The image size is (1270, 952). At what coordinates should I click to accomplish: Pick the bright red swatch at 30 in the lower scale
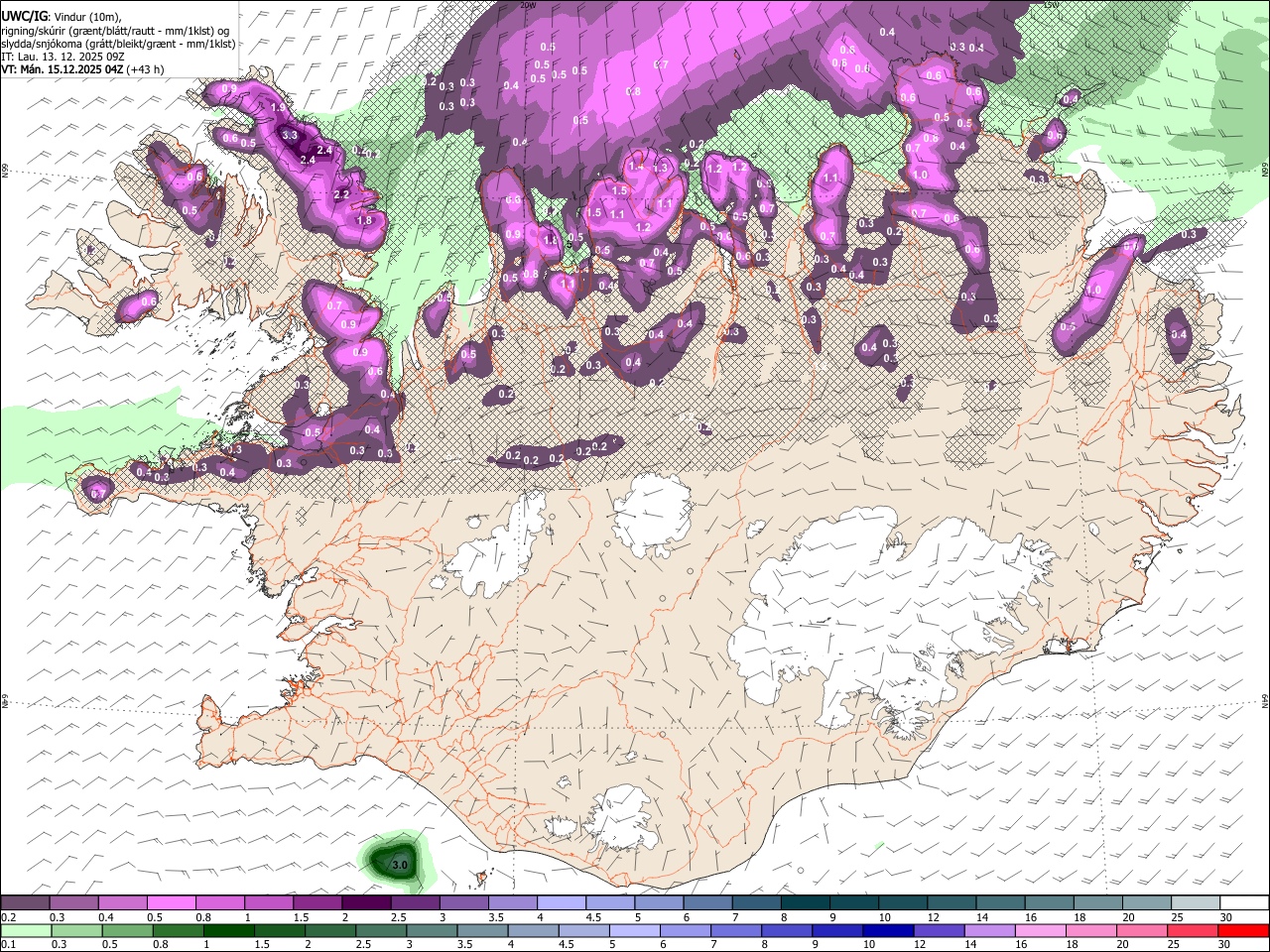coord(1242,930)
